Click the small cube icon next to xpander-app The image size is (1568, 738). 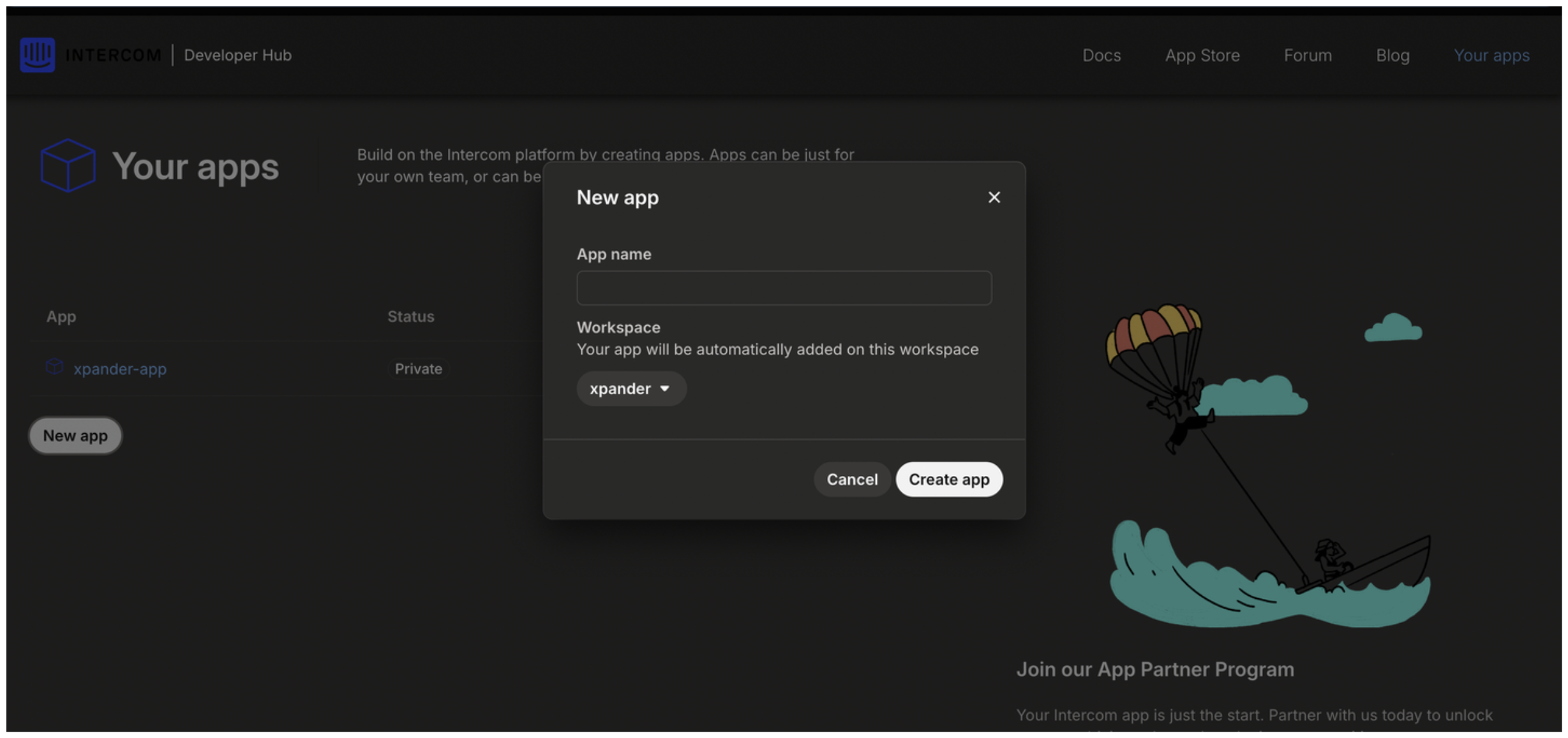click(x=55, y=367)
